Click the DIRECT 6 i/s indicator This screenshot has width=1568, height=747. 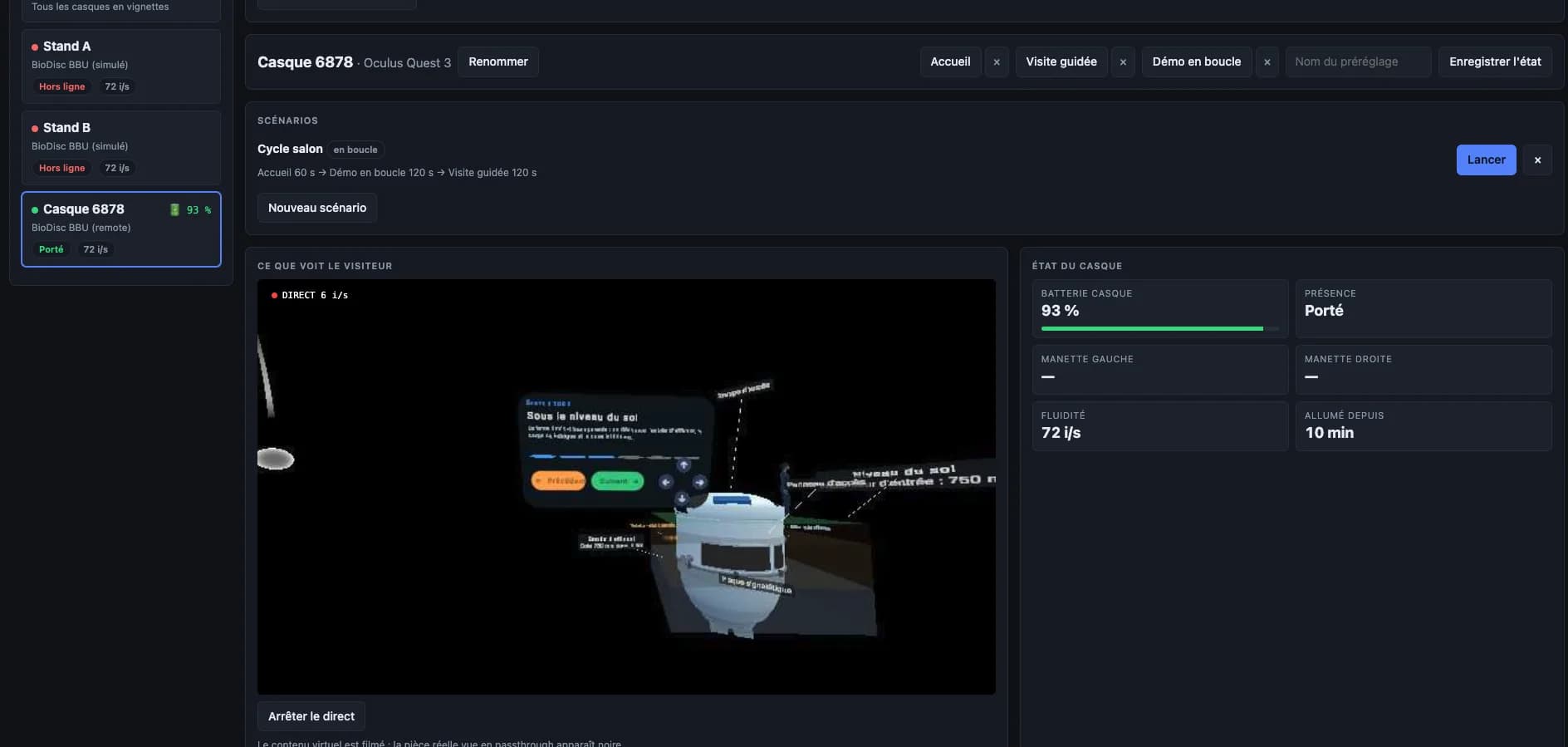(310, 295)
